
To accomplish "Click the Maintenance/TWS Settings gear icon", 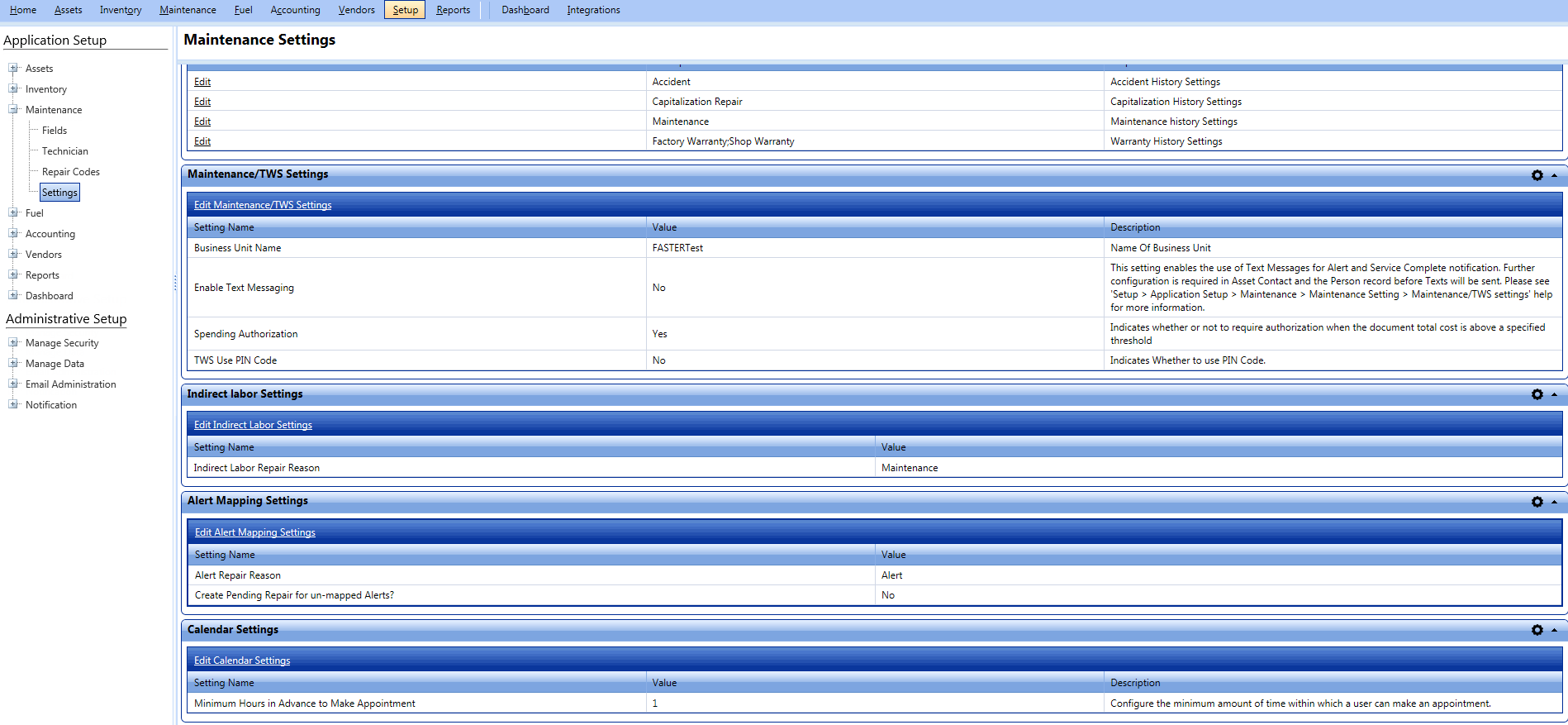I will 1537,175.
